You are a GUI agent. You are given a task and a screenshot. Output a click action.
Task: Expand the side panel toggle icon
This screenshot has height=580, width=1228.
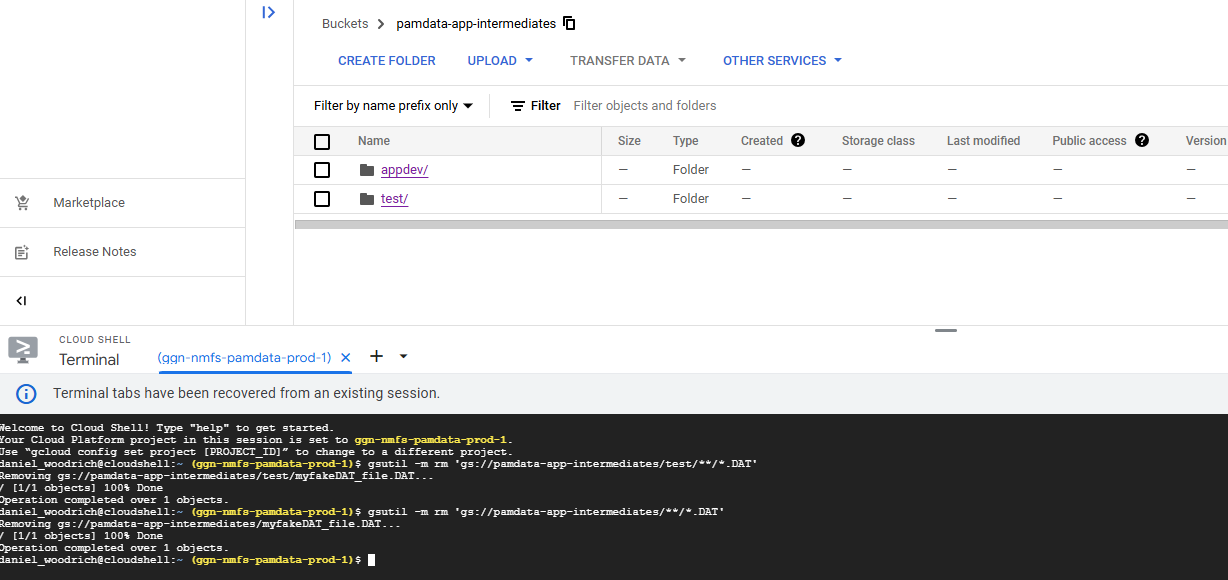pos(268,13)
